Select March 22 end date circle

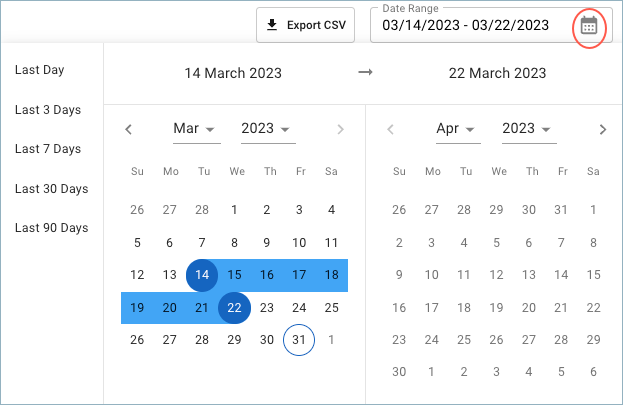(x=234, y=308)
